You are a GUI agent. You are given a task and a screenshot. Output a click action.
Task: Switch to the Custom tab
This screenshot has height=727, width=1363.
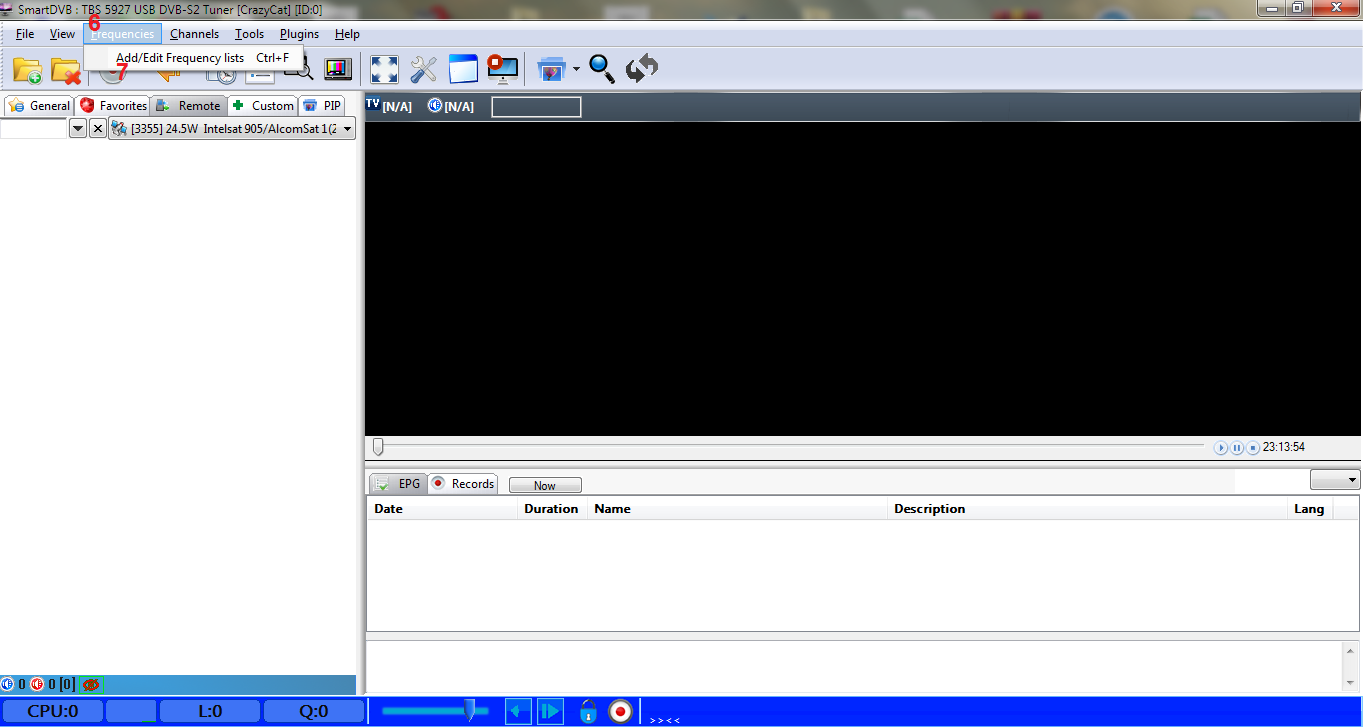pyautogui.click(x=262, y=105)
